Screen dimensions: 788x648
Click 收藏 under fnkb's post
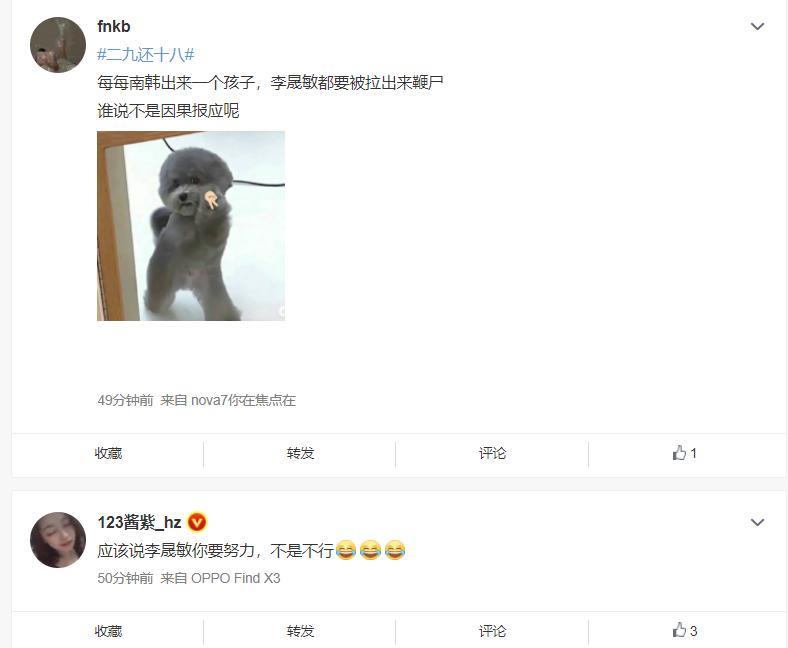[x=108, y=453]
